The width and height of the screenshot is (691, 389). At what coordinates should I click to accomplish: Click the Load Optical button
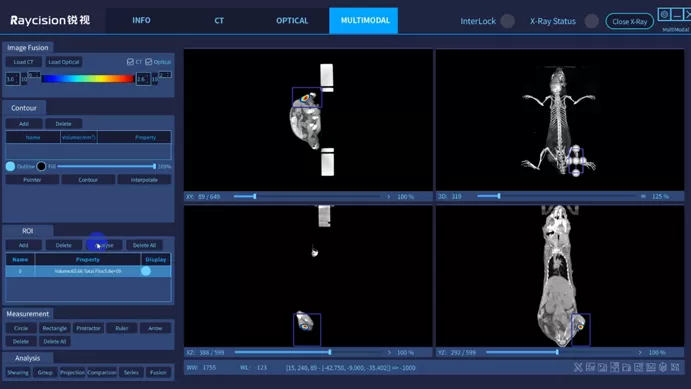[63, 62]
